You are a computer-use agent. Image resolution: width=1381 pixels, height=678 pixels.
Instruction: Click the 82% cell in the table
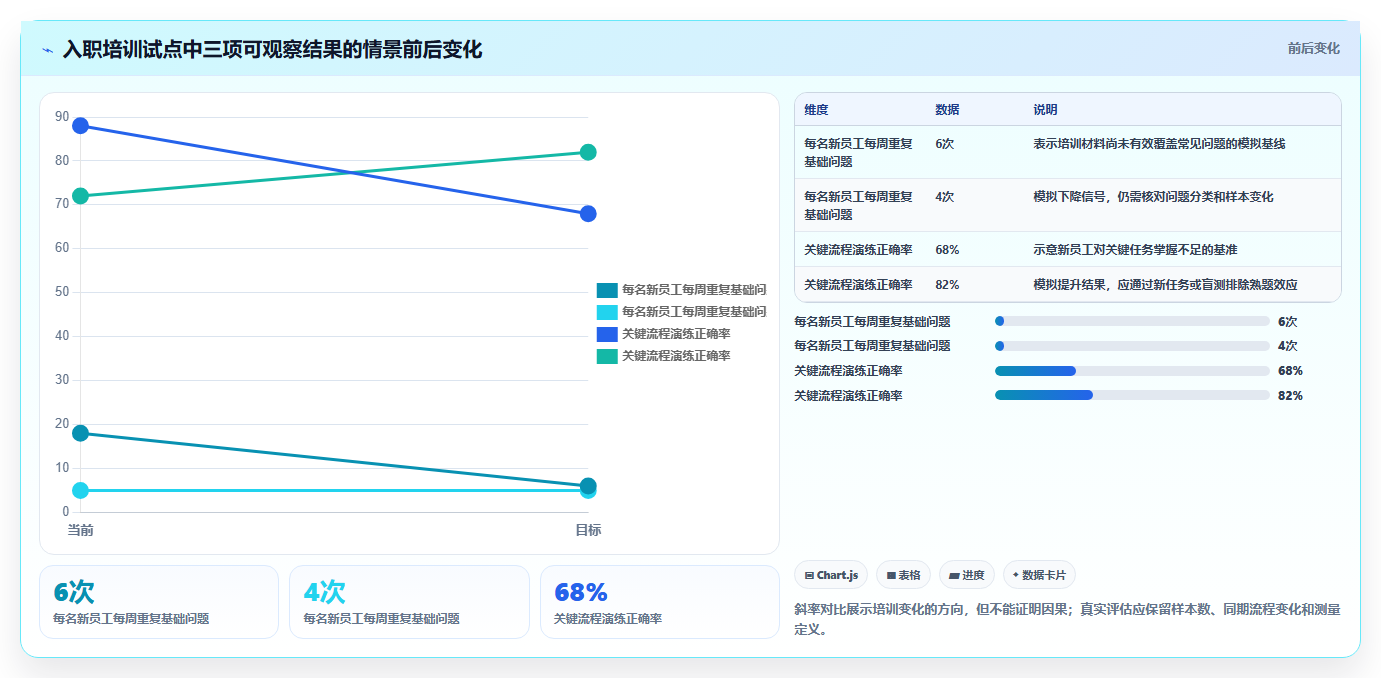pos(947,284)
